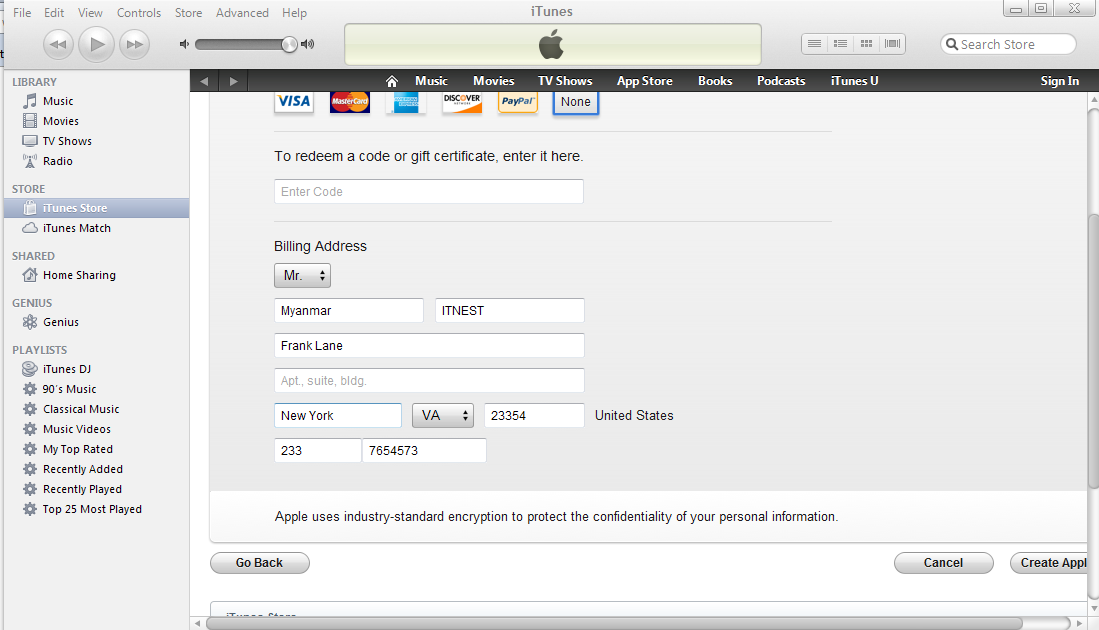1099x630 pixels.
Task: Click the Go Back button
Action: (x=259, y=563)
